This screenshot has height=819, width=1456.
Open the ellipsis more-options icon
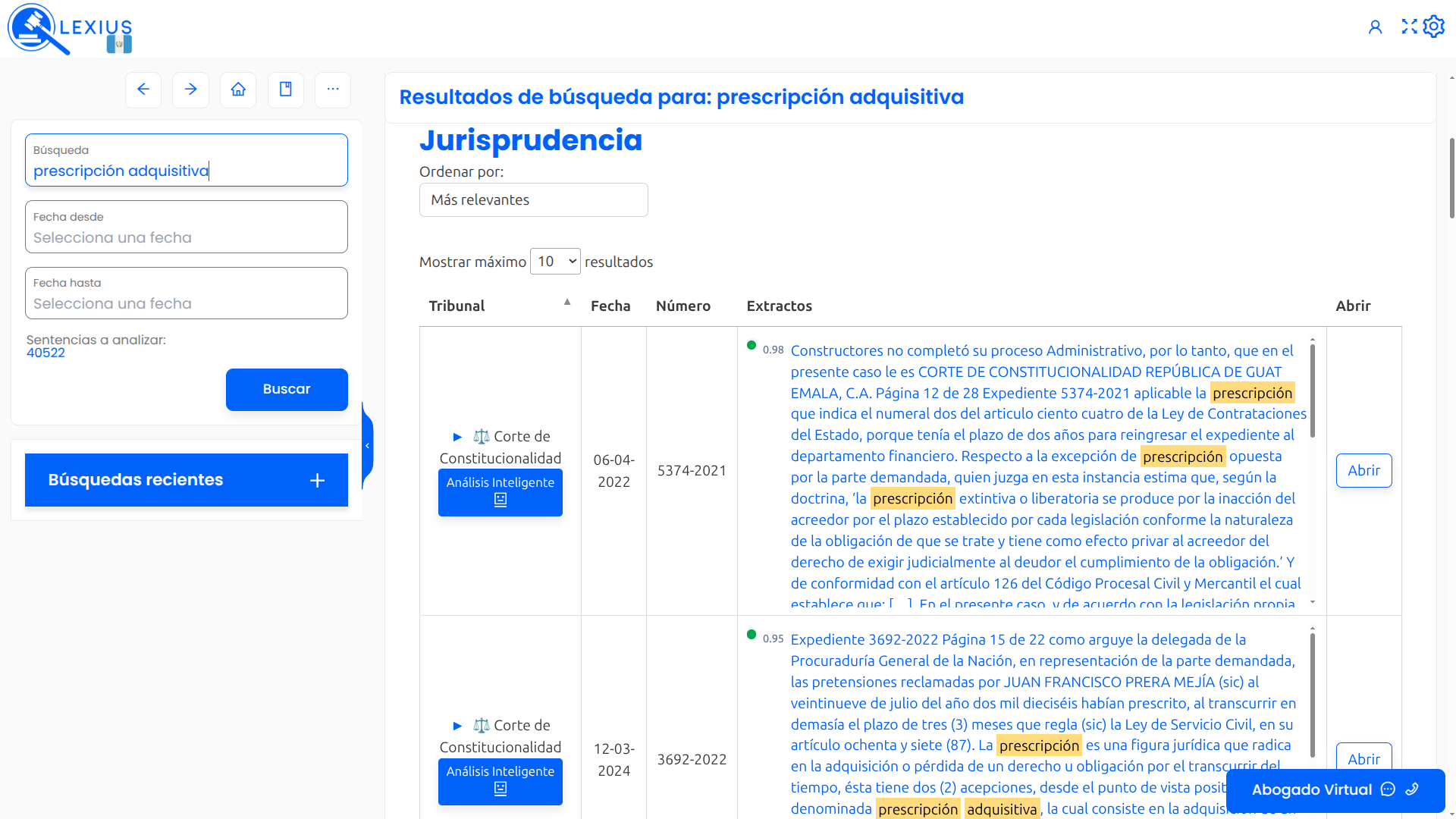click(x=332, y=89)
